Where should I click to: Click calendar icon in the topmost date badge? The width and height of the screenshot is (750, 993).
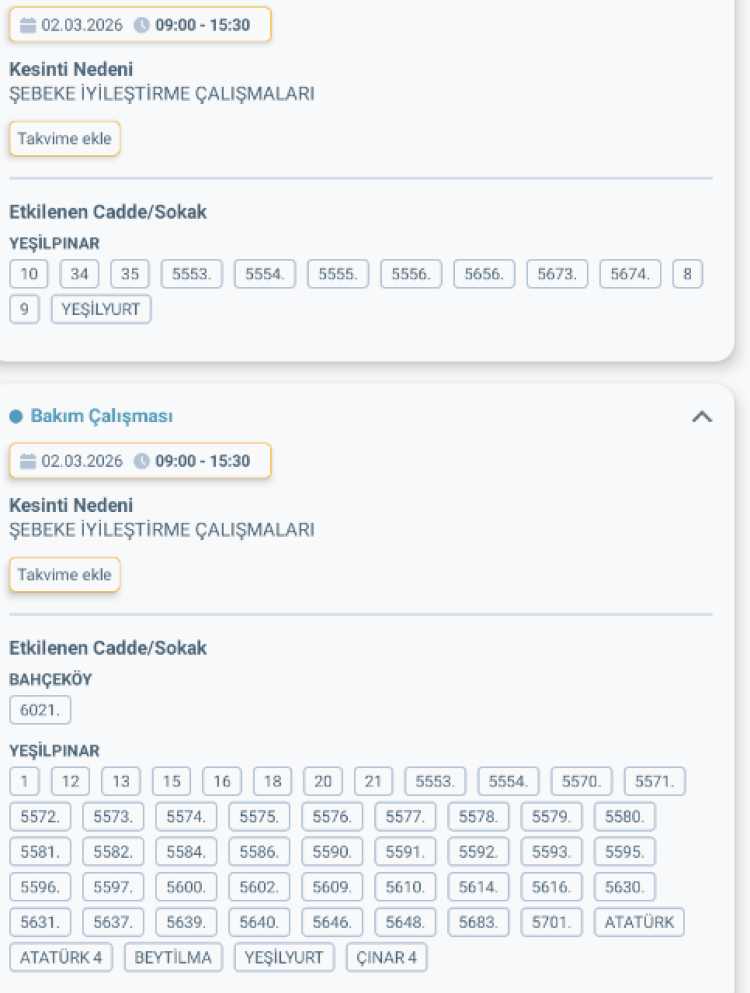pyautogui.click(x=28, y=25)
